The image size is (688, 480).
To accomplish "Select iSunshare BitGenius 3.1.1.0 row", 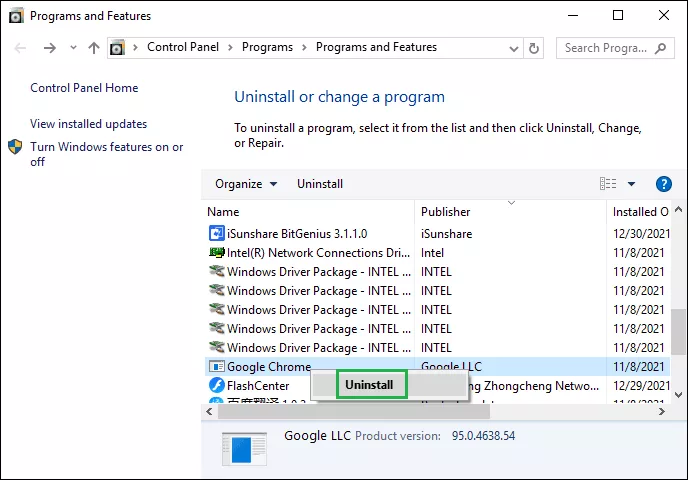I will (x=437, y=233).
